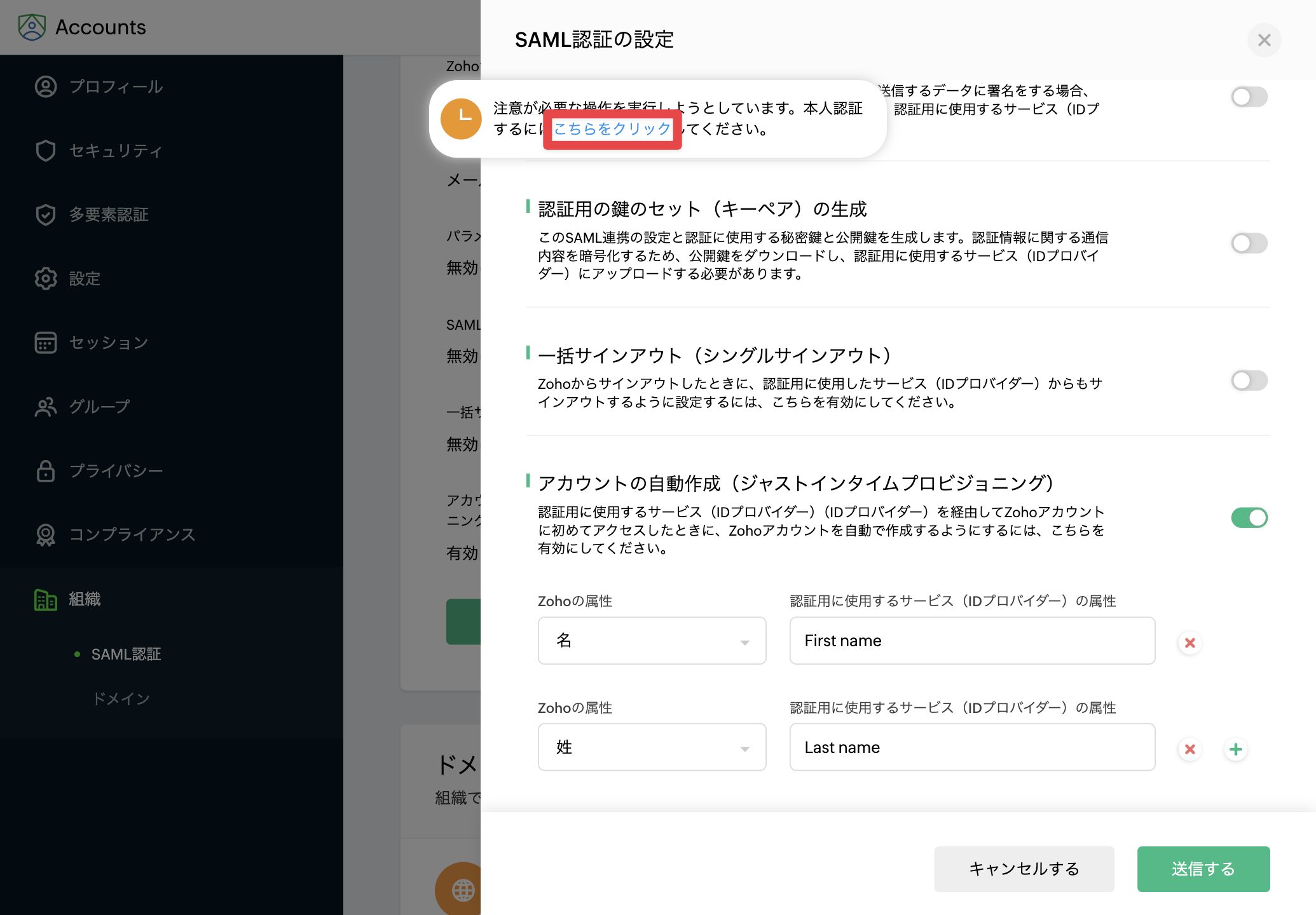Screen dimensions: 1316x915
Task: Click the profile person icon in sidebar
Action: point(46,86)
